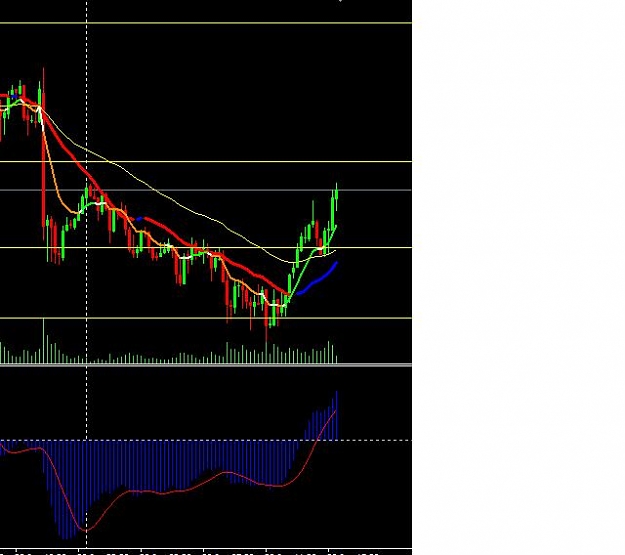Select the dashed zero line in oscillator panel

coord(206,441)
